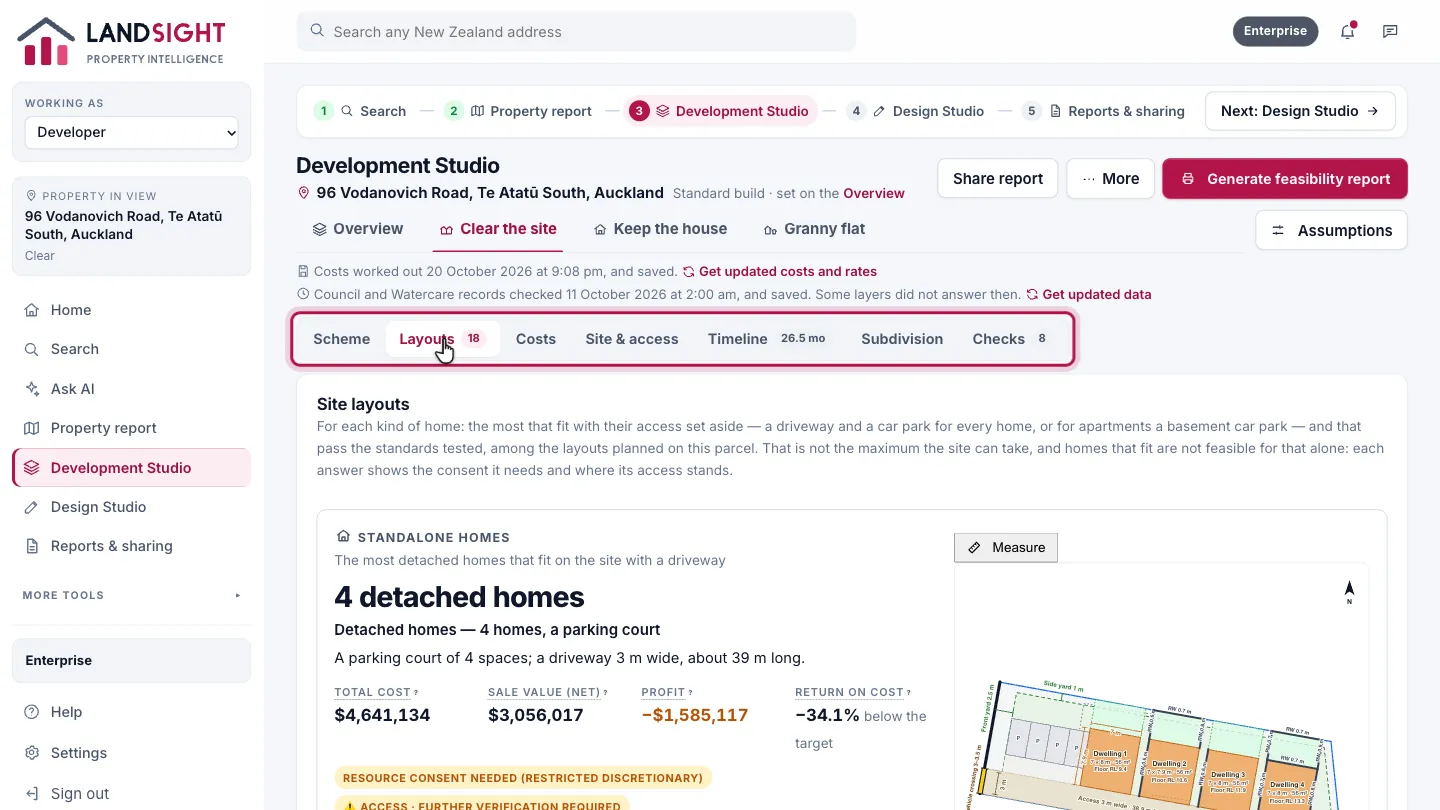Screen dimensions: 1440x810
Task: Select the Site & access sub-tab
Action: [632, 339]
